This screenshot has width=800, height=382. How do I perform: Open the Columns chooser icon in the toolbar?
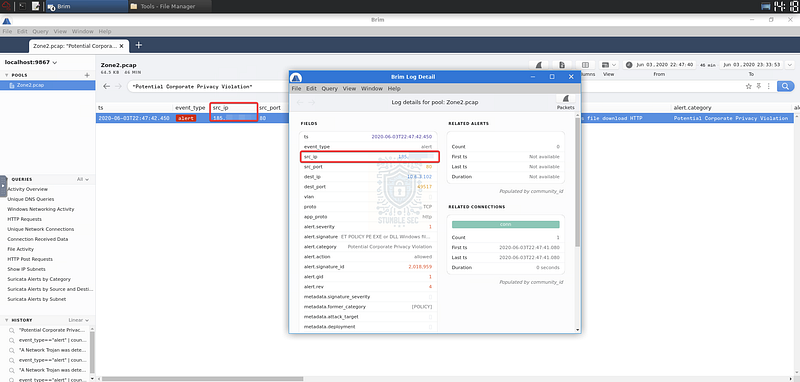pos(585,65)
